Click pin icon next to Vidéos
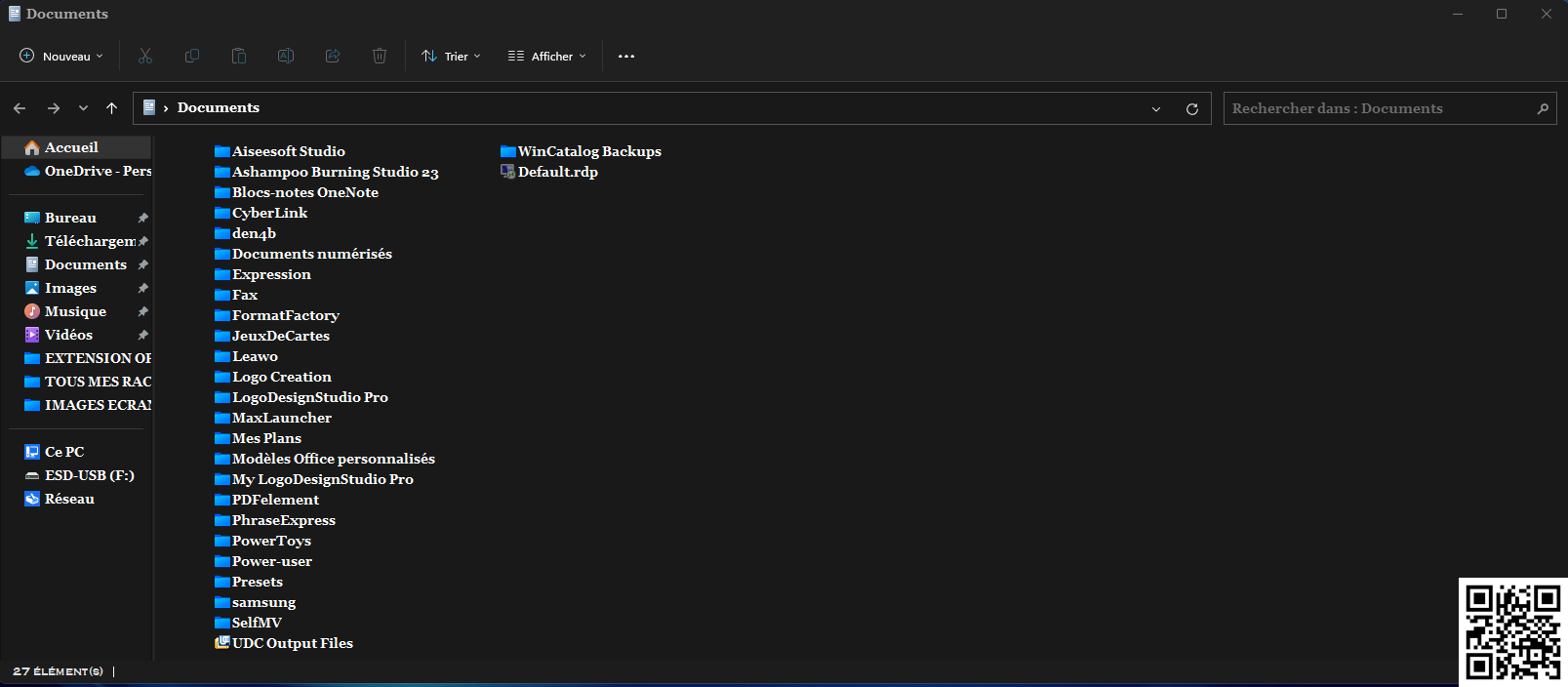1568x687 pixels. point(142,335)
